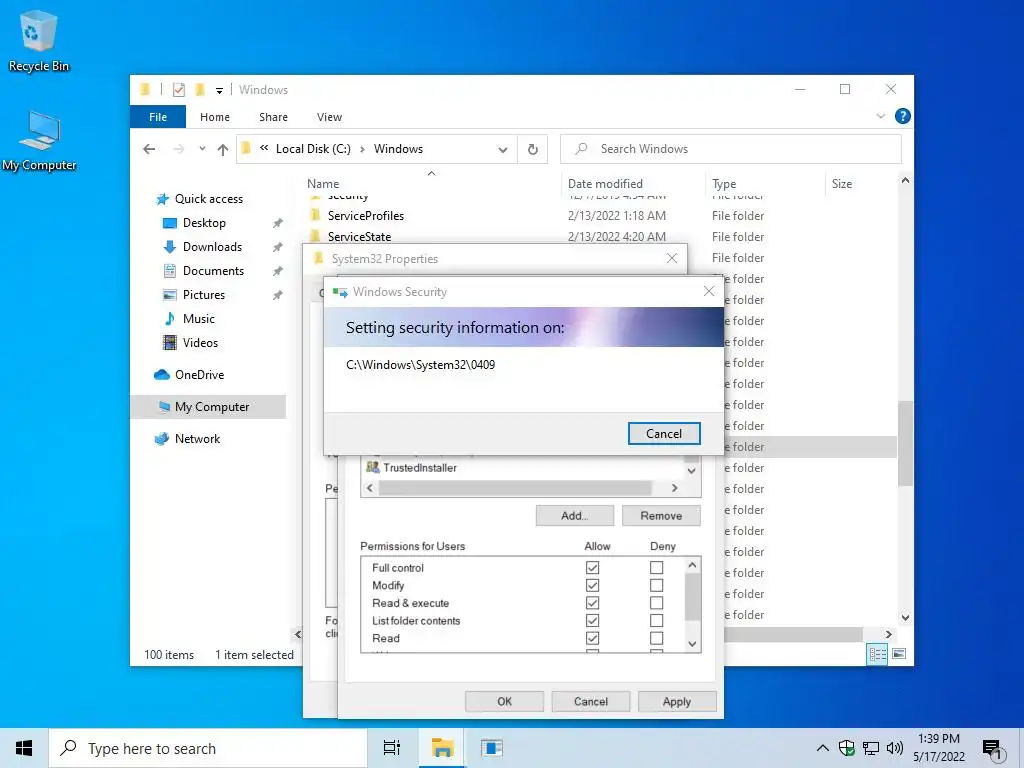Open the View ribbon tab
The height and width of the screenshot is (768, 1024).
pyautogui.click(x=329, y=117)
